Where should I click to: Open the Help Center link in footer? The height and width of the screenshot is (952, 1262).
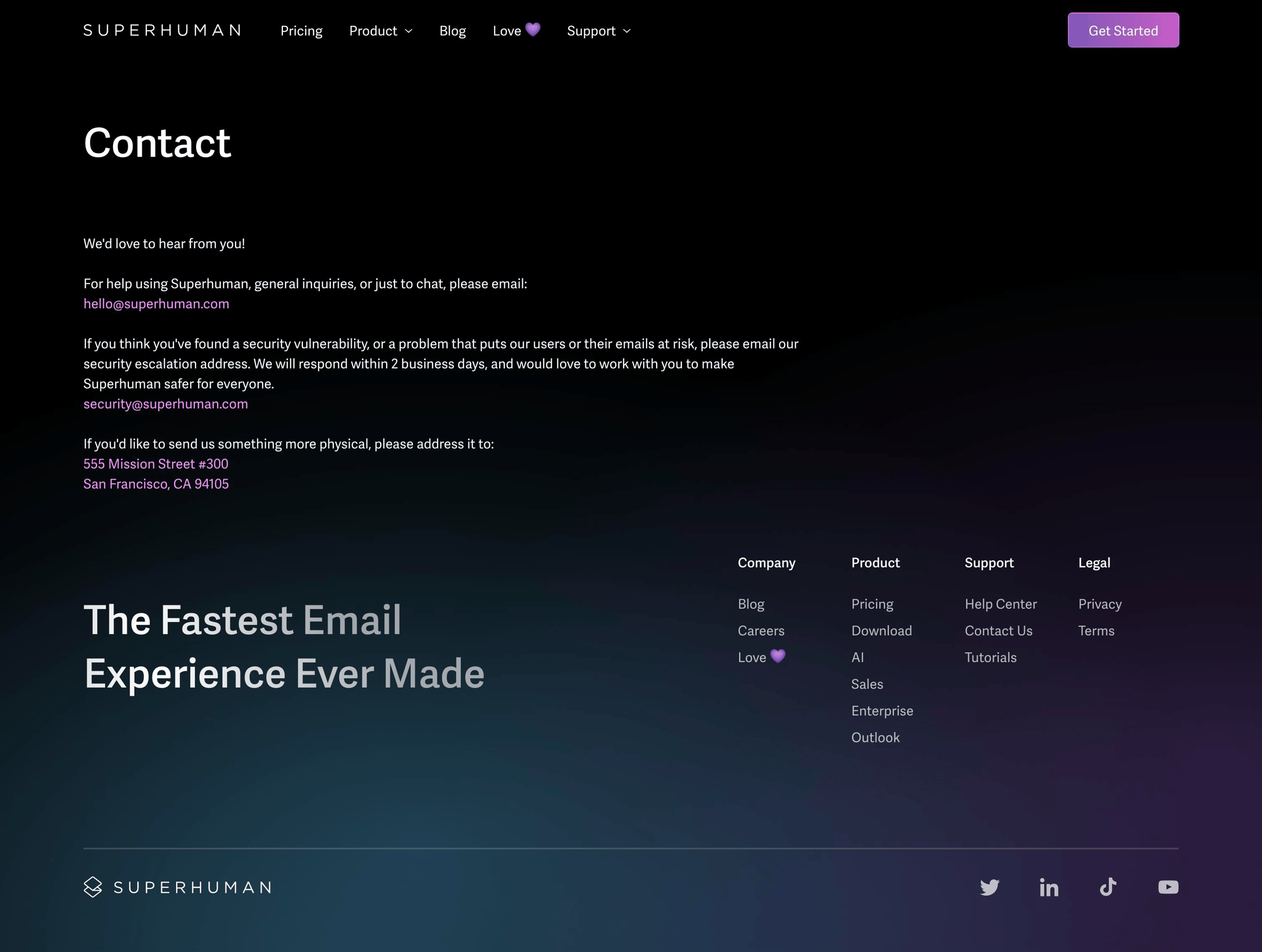[x=1000, y=604]
